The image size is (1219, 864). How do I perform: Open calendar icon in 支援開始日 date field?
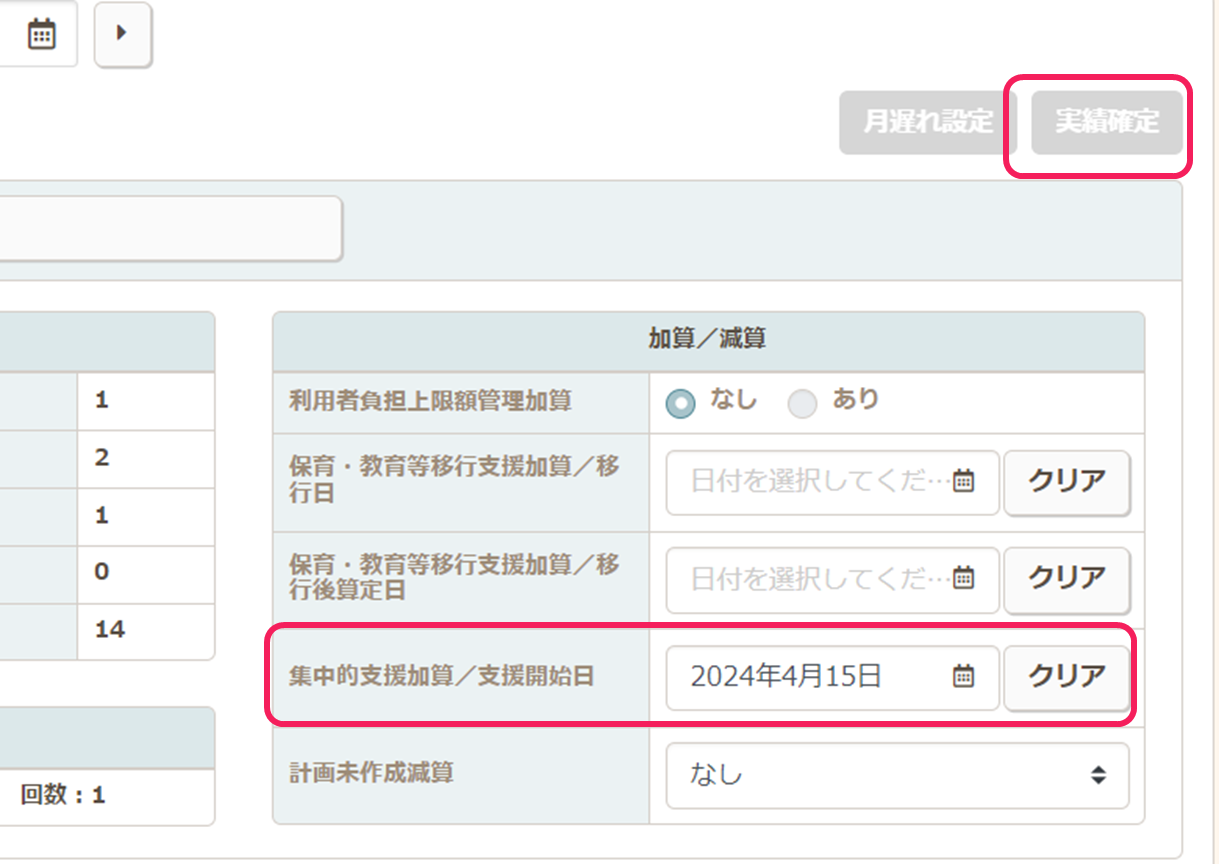(962, 677)
